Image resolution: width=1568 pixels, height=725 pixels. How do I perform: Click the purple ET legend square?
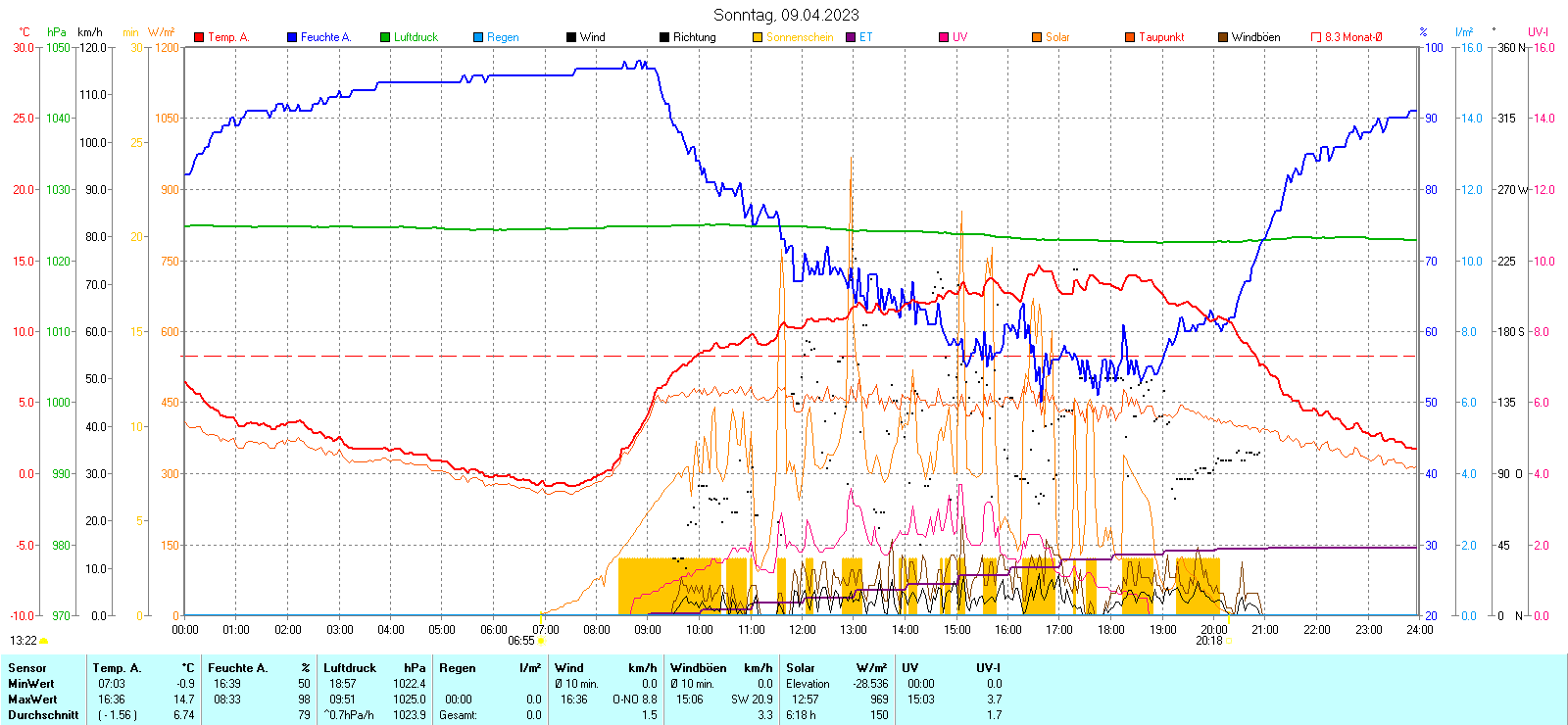(x=851, y=37)
